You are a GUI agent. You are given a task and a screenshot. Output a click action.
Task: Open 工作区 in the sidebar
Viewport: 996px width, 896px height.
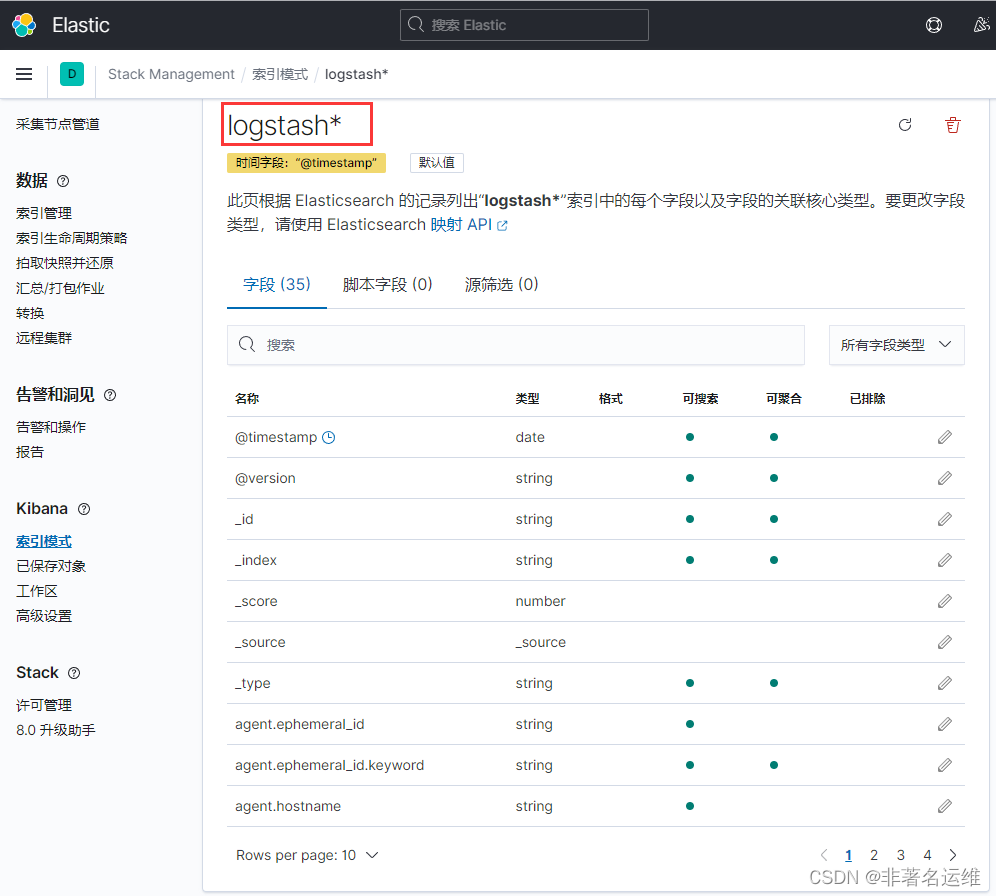[37, 591]
